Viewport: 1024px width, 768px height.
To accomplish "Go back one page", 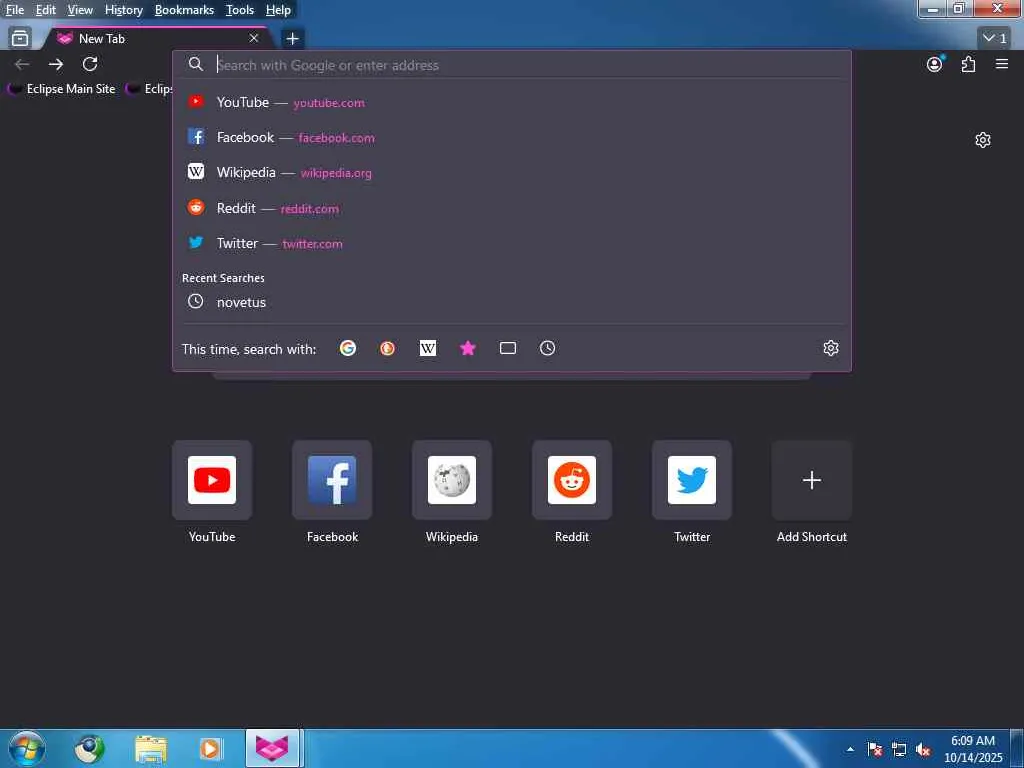I will tap(22, 64).
